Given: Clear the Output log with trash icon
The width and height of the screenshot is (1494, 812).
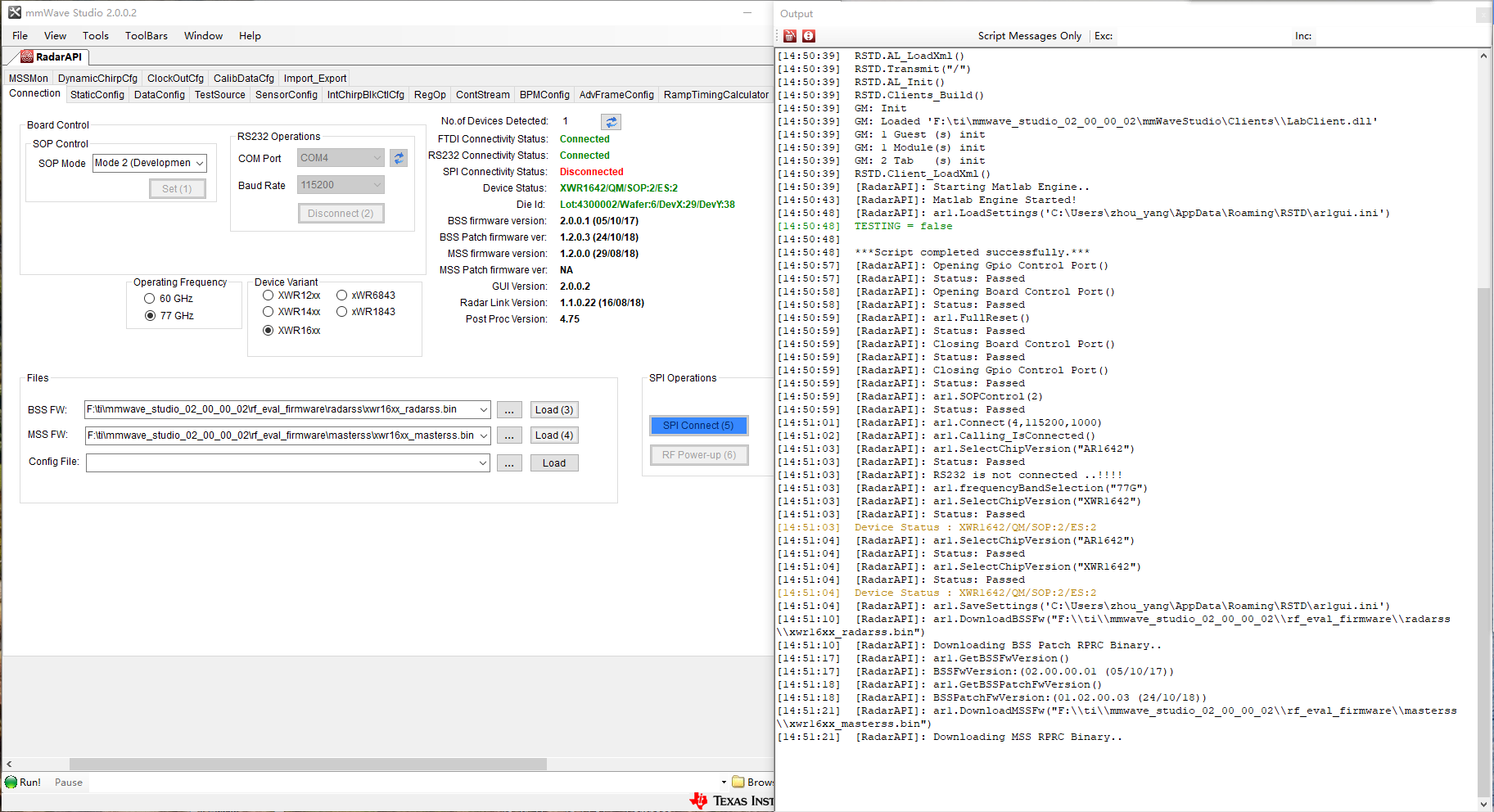Looking at the screenshot, I should point(790,36).
